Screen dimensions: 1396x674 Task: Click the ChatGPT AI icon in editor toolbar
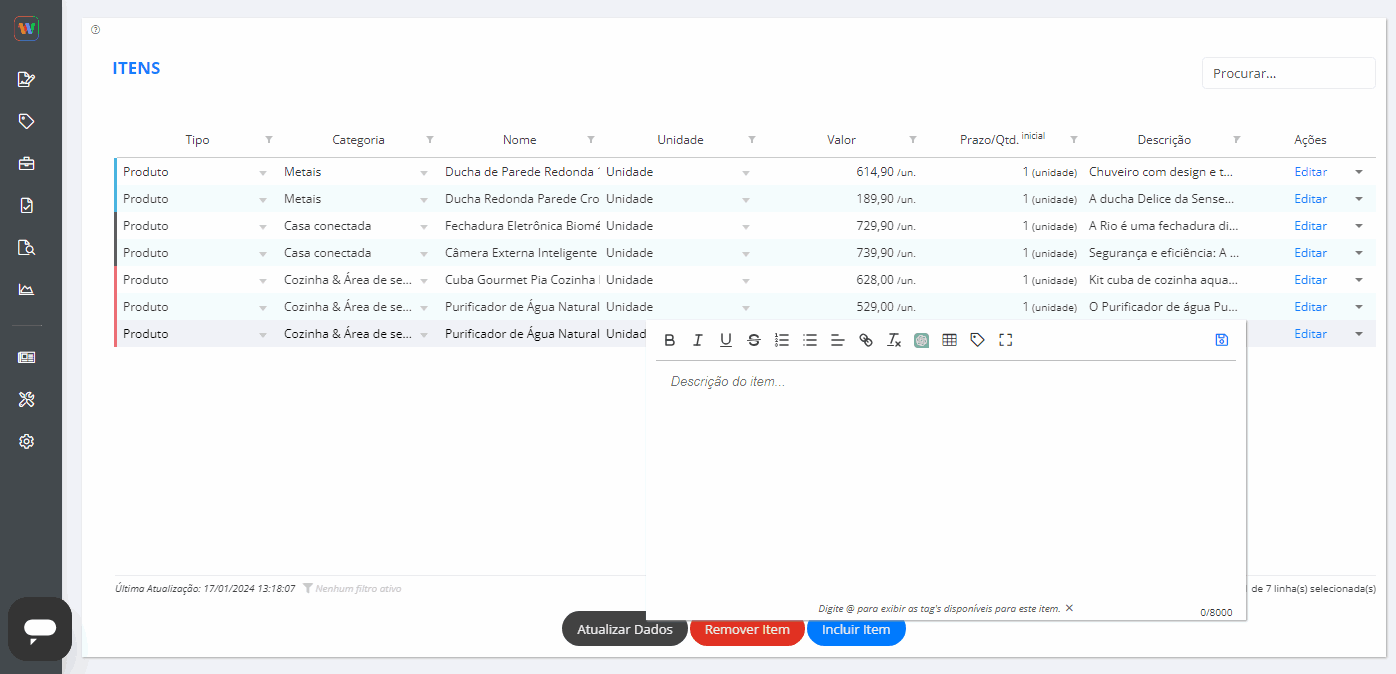pyautogui.click(x=922, y=340)
